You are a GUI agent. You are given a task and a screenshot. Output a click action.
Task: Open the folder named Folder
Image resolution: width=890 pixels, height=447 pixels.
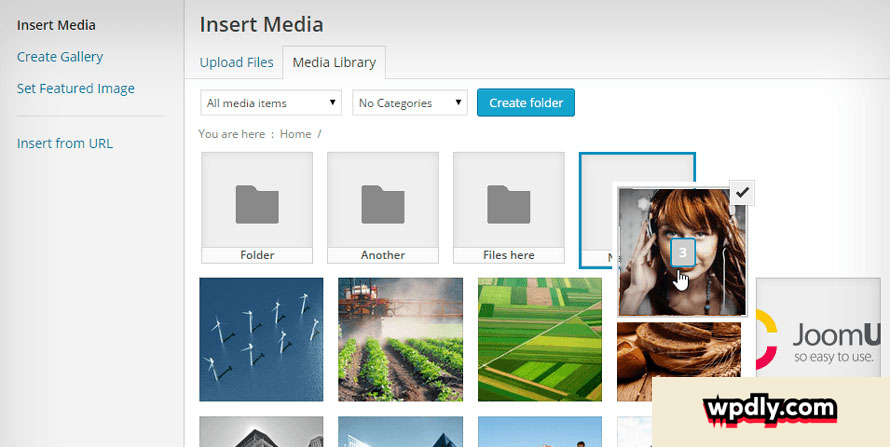pyautogui.click(x=257, y=208)
